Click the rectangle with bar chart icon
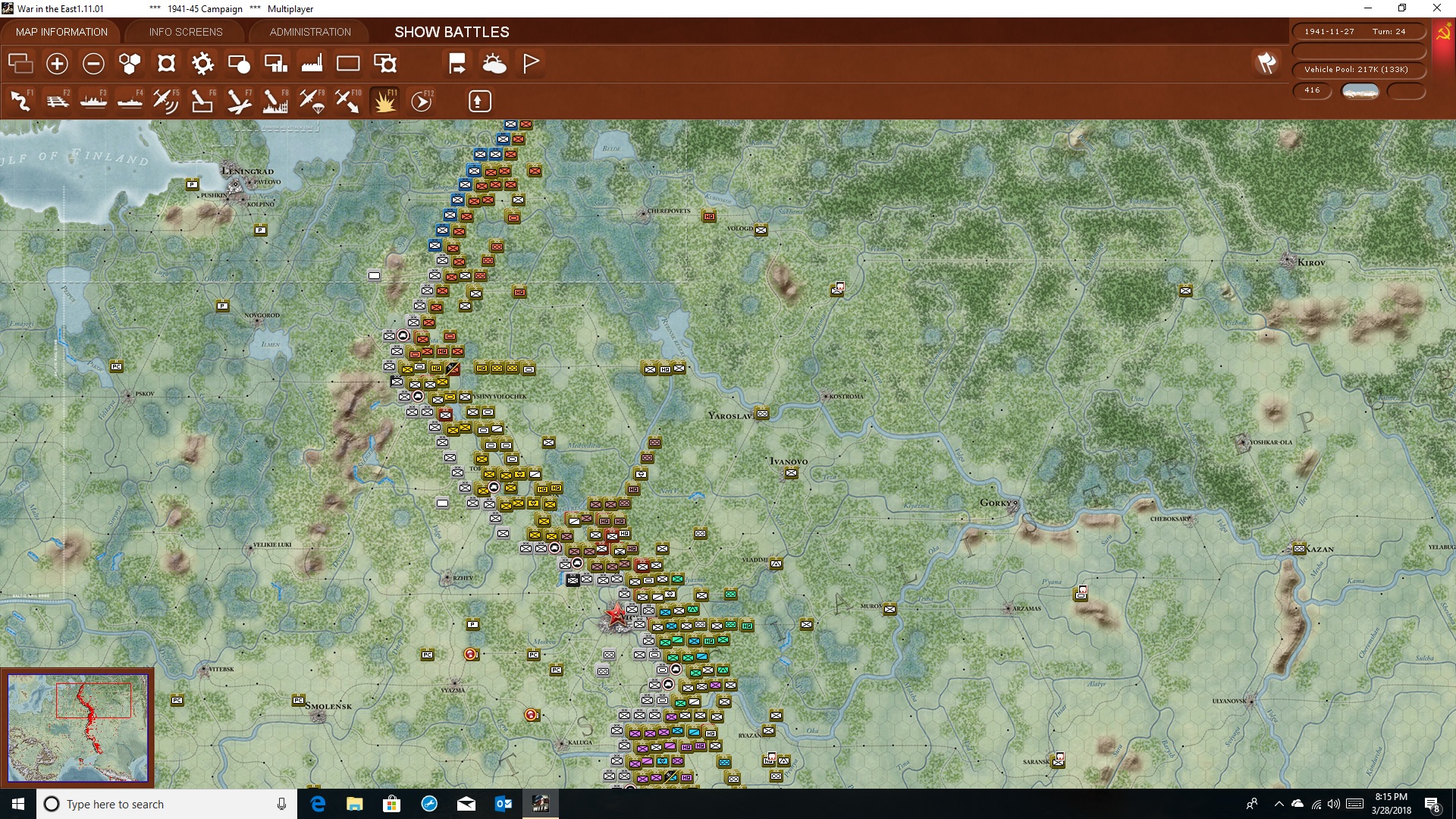The width and height of the screenshot is (1456, 819). tap(275, 64)
